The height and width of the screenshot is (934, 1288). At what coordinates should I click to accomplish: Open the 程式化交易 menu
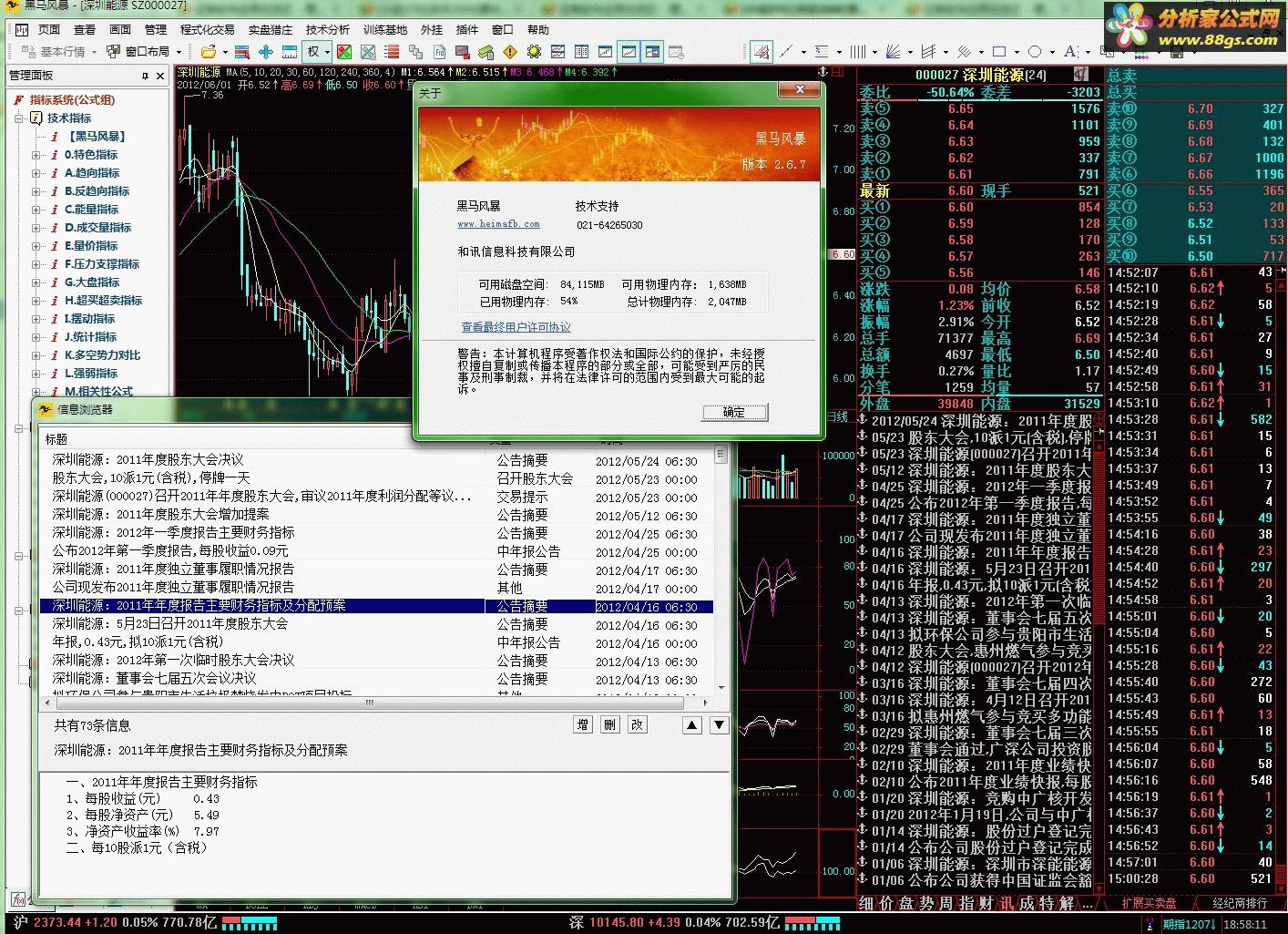[x=207, y=30]
